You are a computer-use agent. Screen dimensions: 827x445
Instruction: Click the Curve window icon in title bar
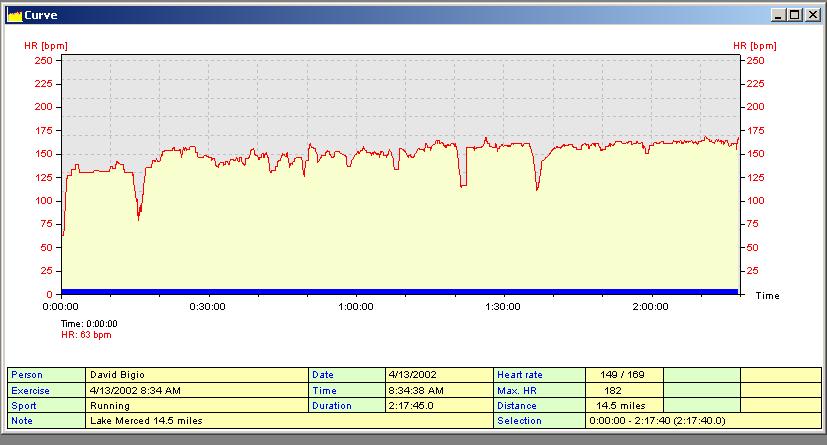pyautogui.click(x=14, y=15)
